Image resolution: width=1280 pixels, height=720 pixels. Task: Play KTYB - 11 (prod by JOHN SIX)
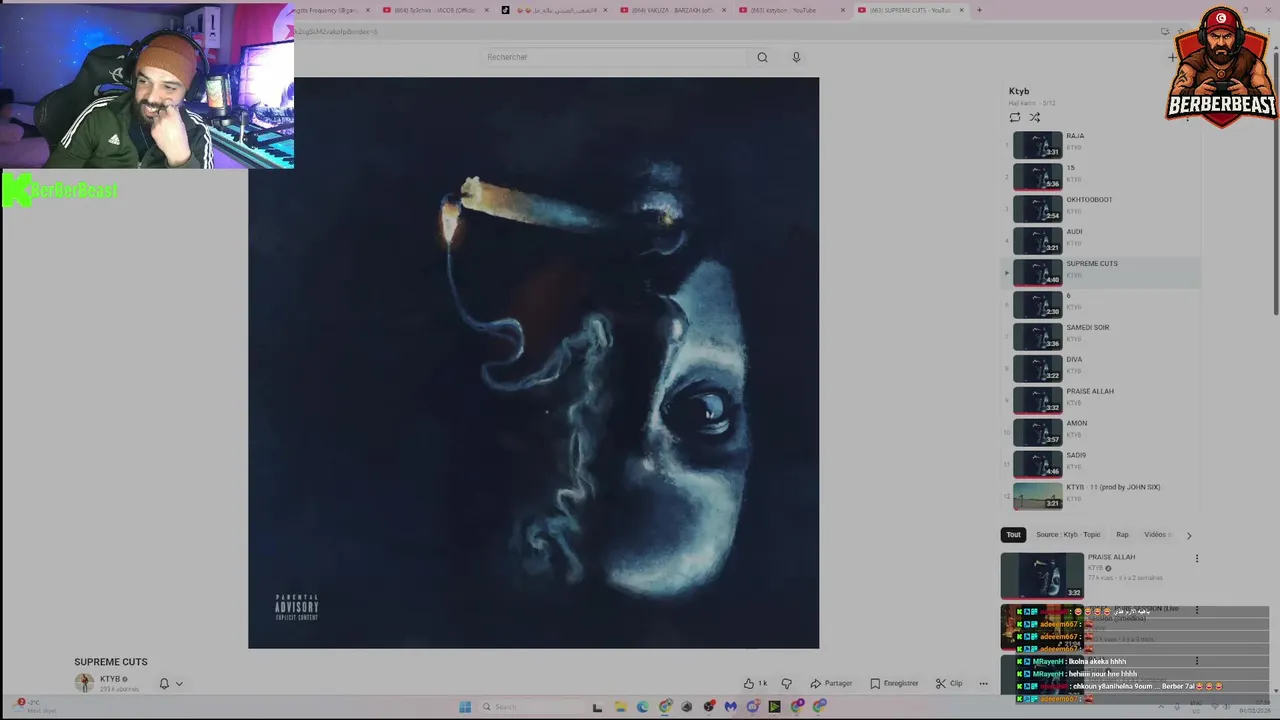click(x=1100, y=496)
